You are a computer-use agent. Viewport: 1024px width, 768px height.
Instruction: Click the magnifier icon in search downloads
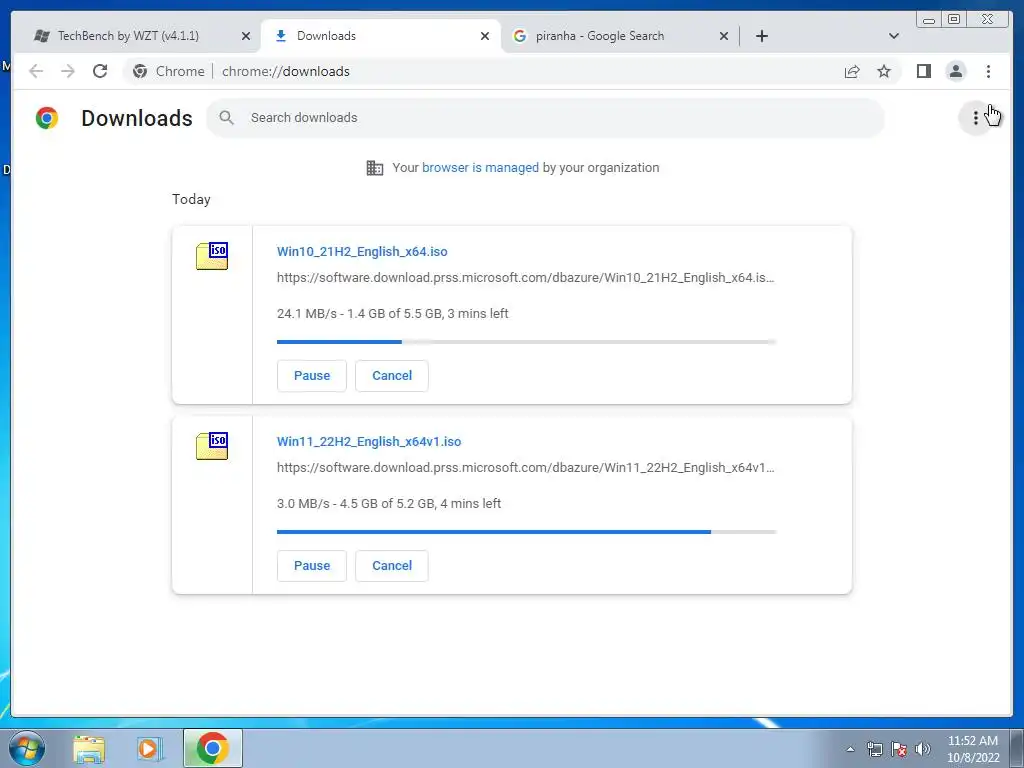point(227,118)
